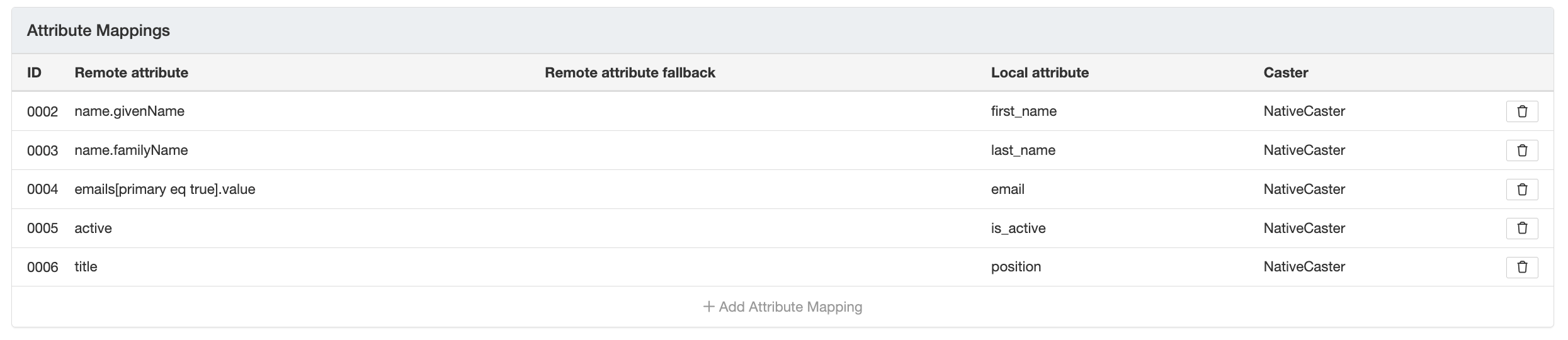The image size is (1568, 340).
Task: Click the Caster column header
Action: click(x=1285, y=72)
